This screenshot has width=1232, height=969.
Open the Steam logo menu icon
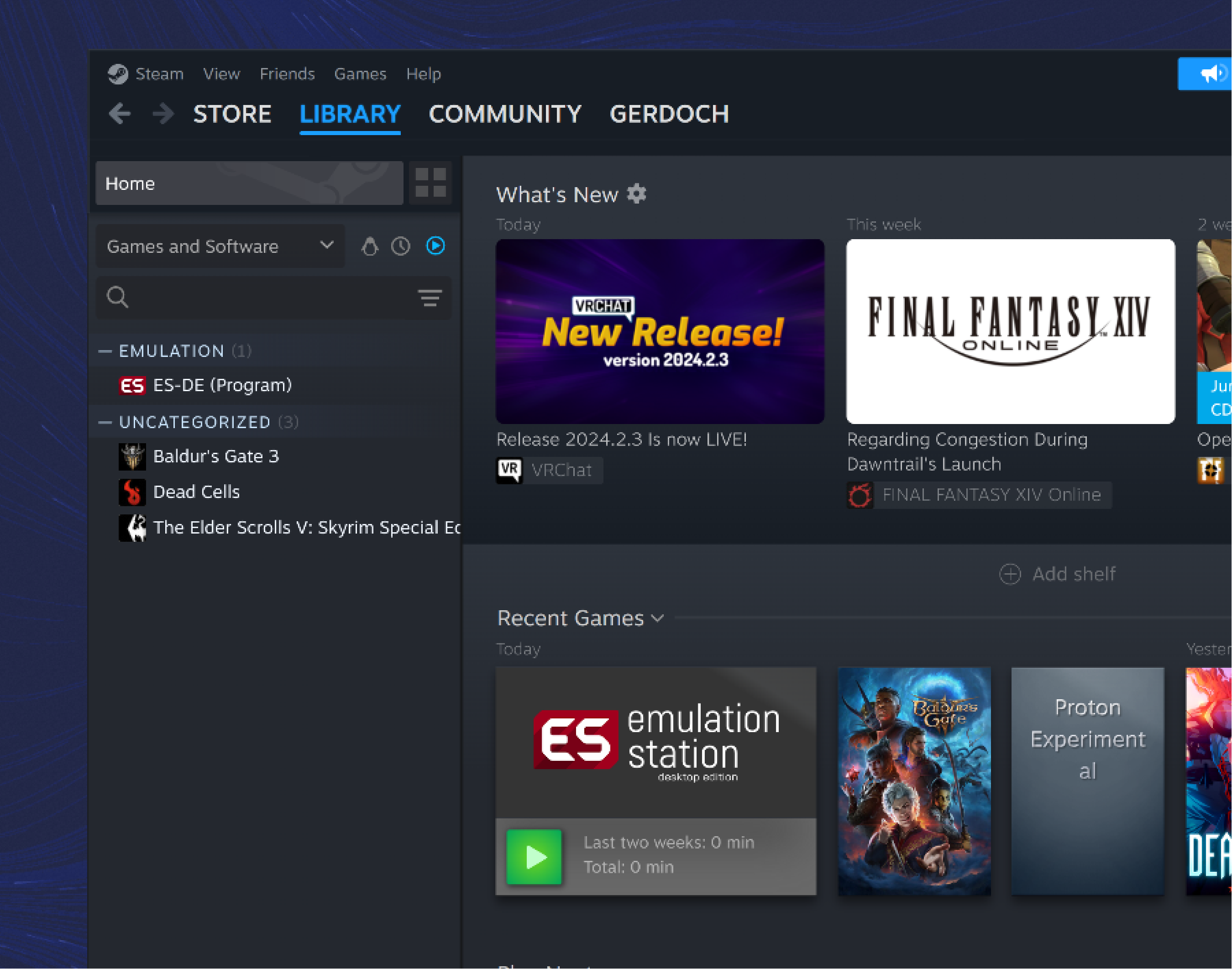[118, 74]
